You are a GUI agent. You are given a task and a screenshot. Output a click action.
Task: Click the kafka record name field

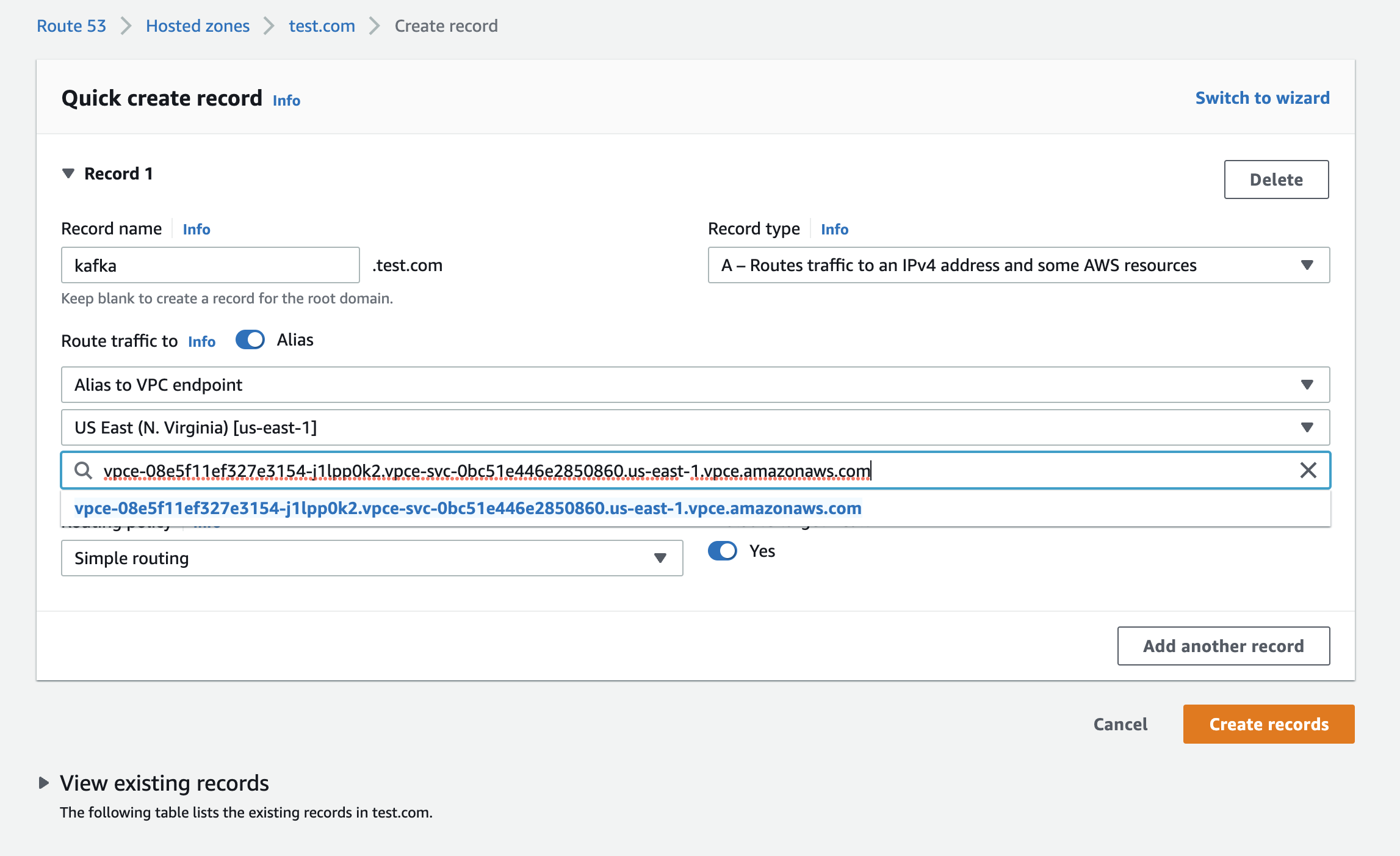pos(210,265)
